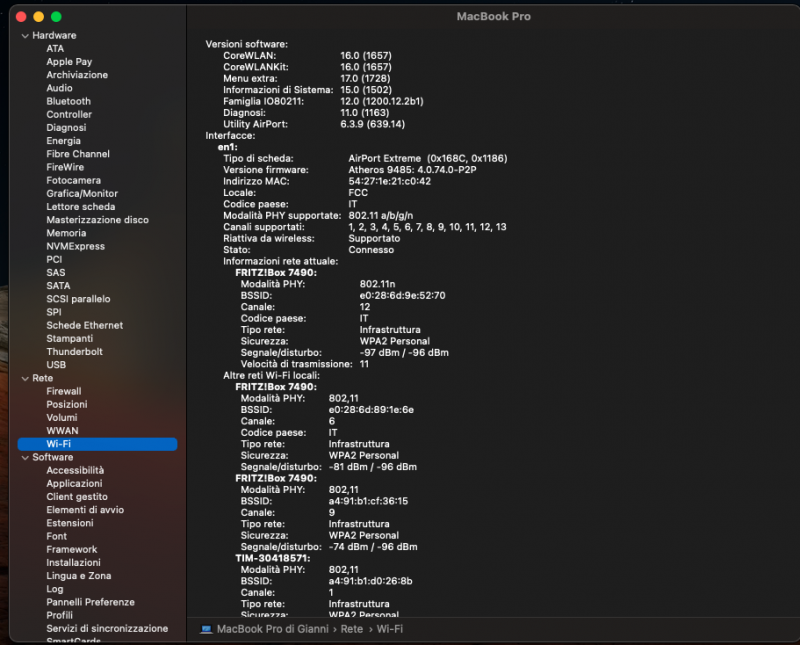Select Diagnosi under Hardware

click(x=66, y=128)
